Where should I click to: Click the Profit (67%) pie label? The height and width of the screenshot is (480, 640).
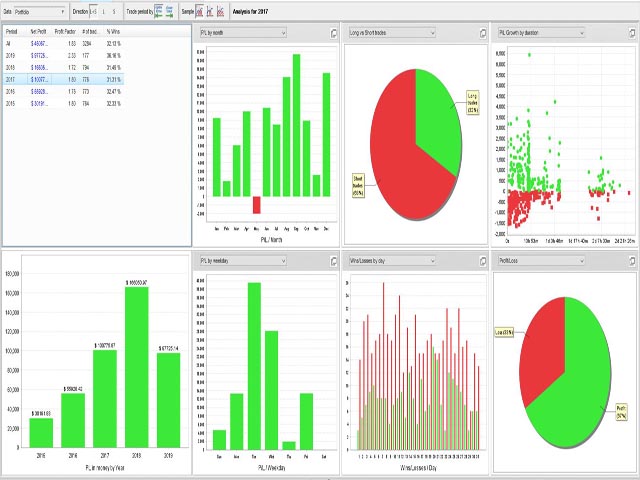click(621, 412)
